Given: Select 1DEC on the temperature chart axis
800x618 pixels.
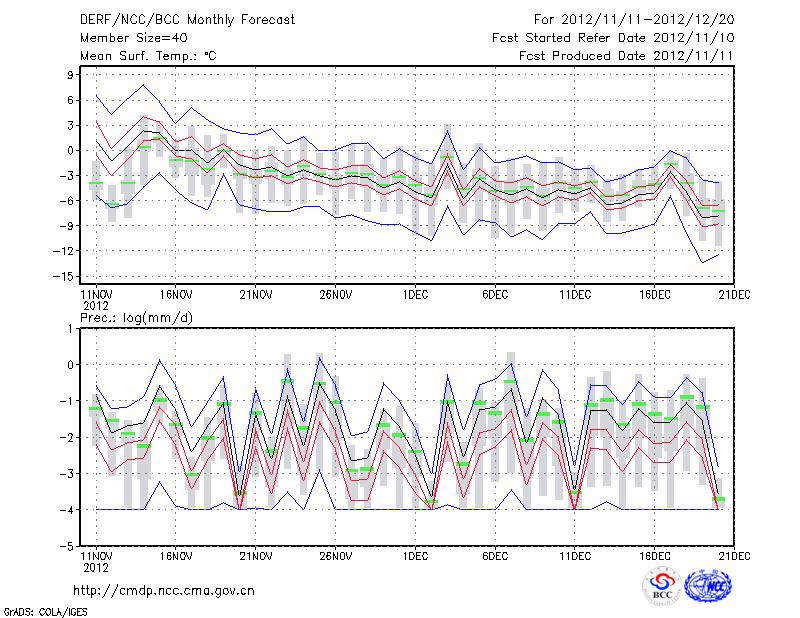Looking at the screenshot, I should pos(415,295).
